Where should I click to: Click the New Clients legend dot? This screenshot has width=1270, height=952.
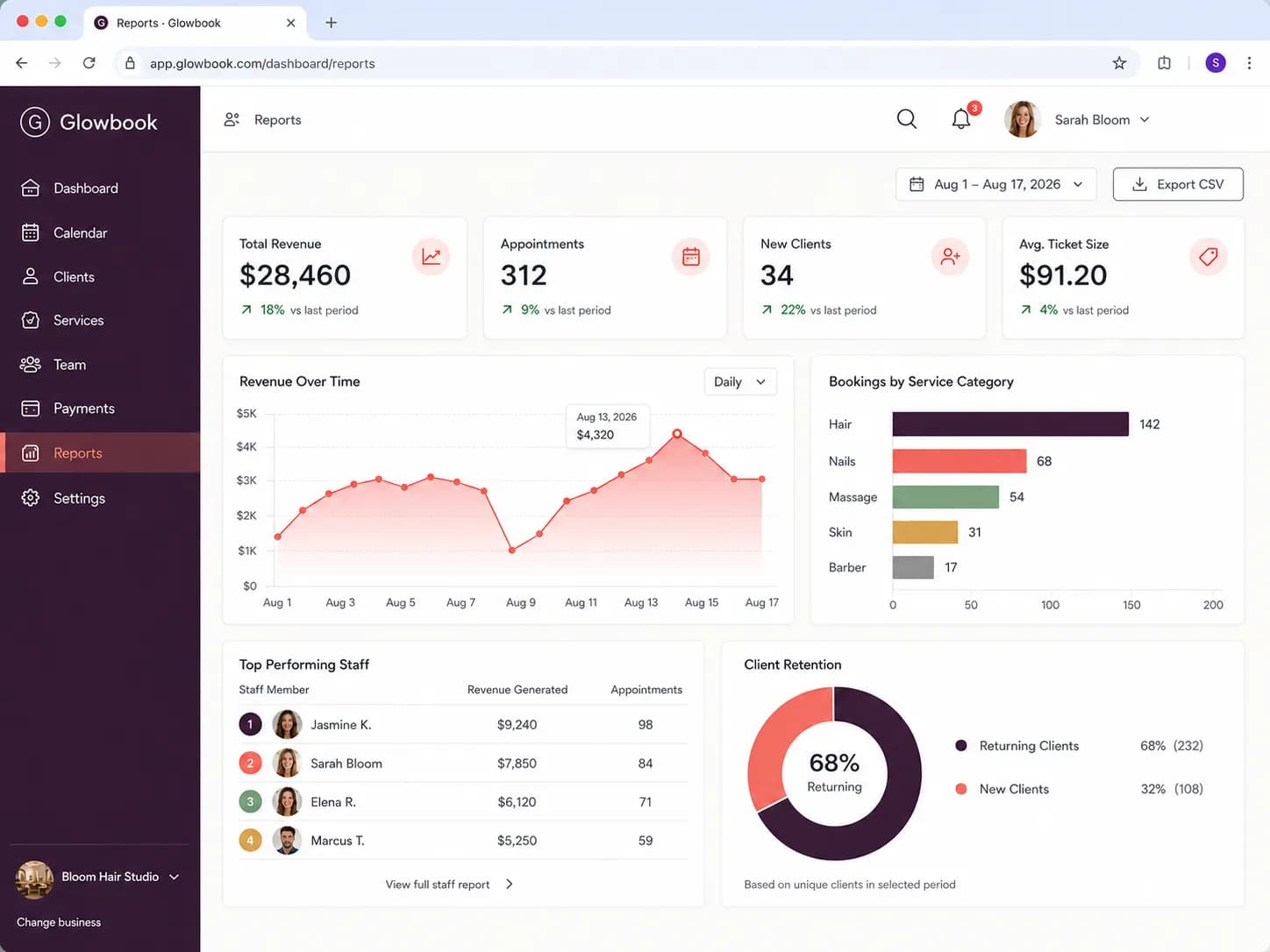[x=961, y=789]
